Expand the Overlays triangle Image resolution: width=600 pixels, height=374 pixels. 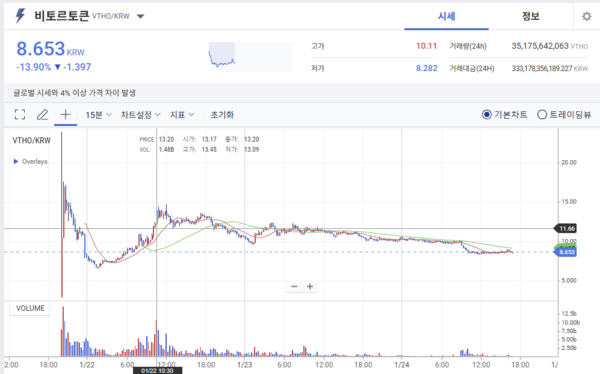click(16, 162)
